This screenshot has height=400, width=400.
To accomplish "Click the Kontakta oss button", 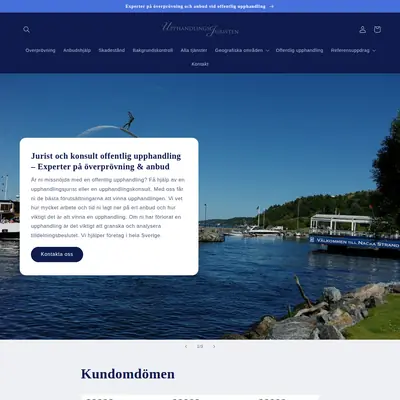I will [x=57, y=254].
